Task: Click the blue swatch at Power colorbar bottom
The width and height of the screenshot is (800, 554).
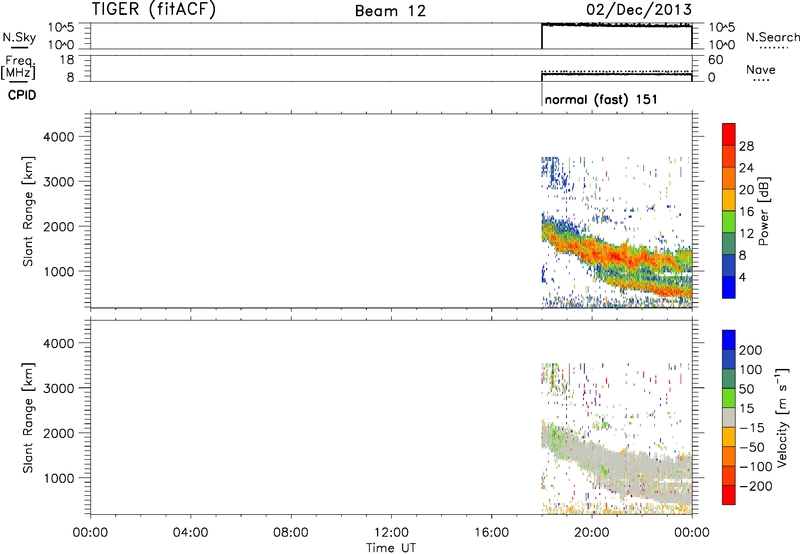Action: coord(729,287)
